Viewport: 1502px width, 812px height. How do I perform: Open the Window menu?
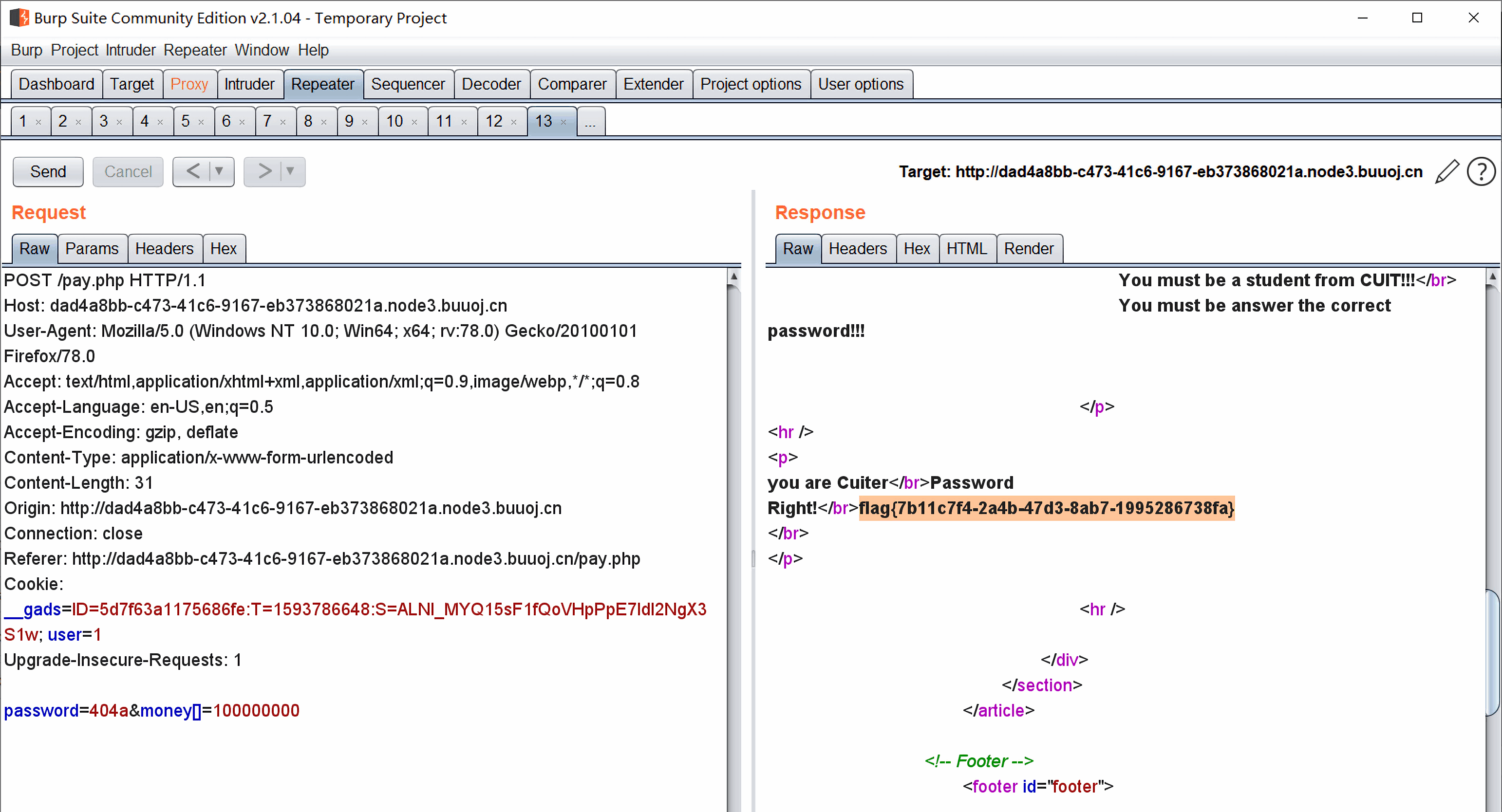262,50
